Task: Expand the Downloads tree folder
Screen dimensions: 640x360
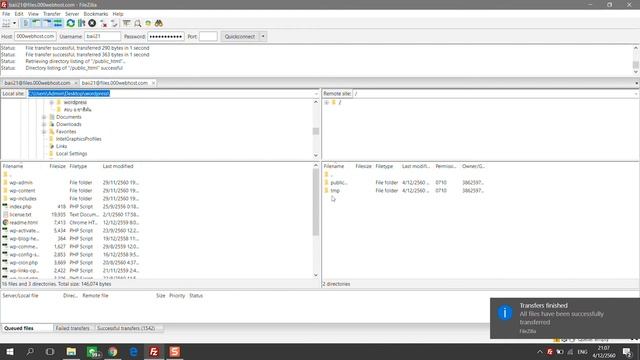Action: pos(44,124)
